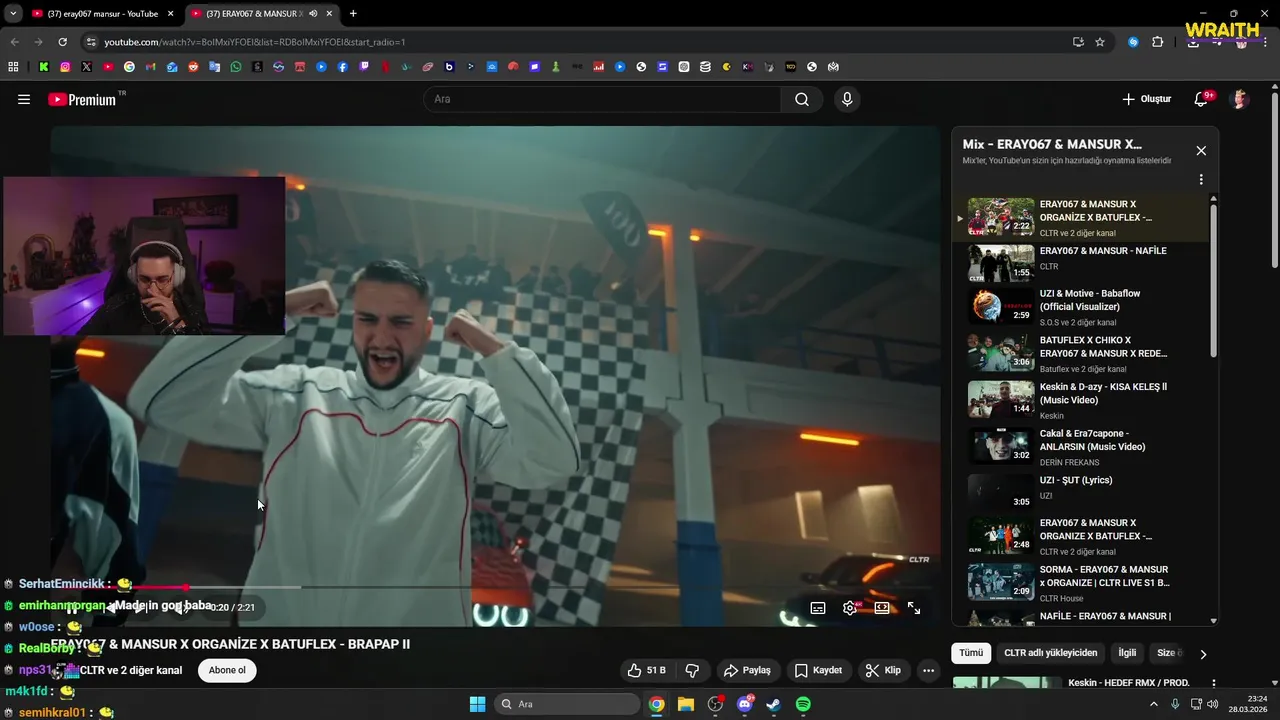Start voice search with microphone icon
The height and width of the screenshot is (720, 1280).
(847, 99)
